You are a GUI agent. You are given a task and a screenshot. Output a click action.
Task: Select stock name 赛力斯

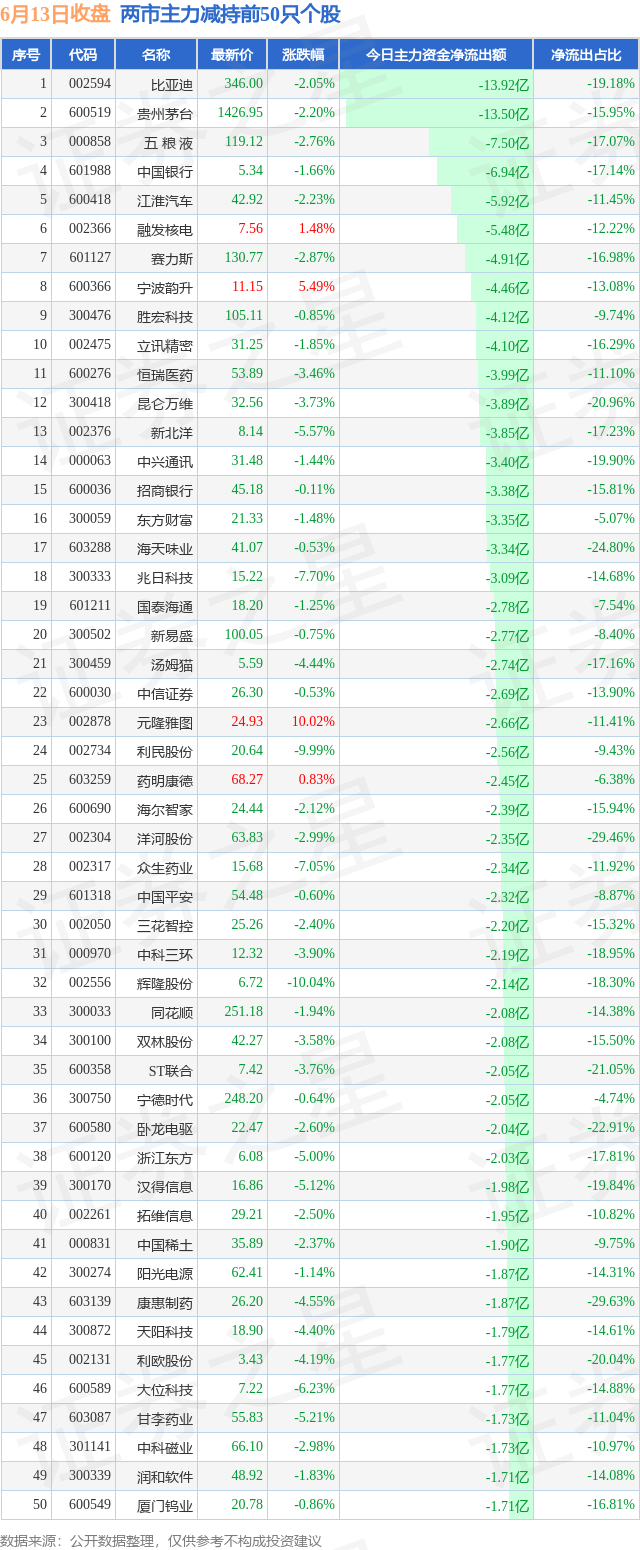pyautogui.click(x=172, y=258)
